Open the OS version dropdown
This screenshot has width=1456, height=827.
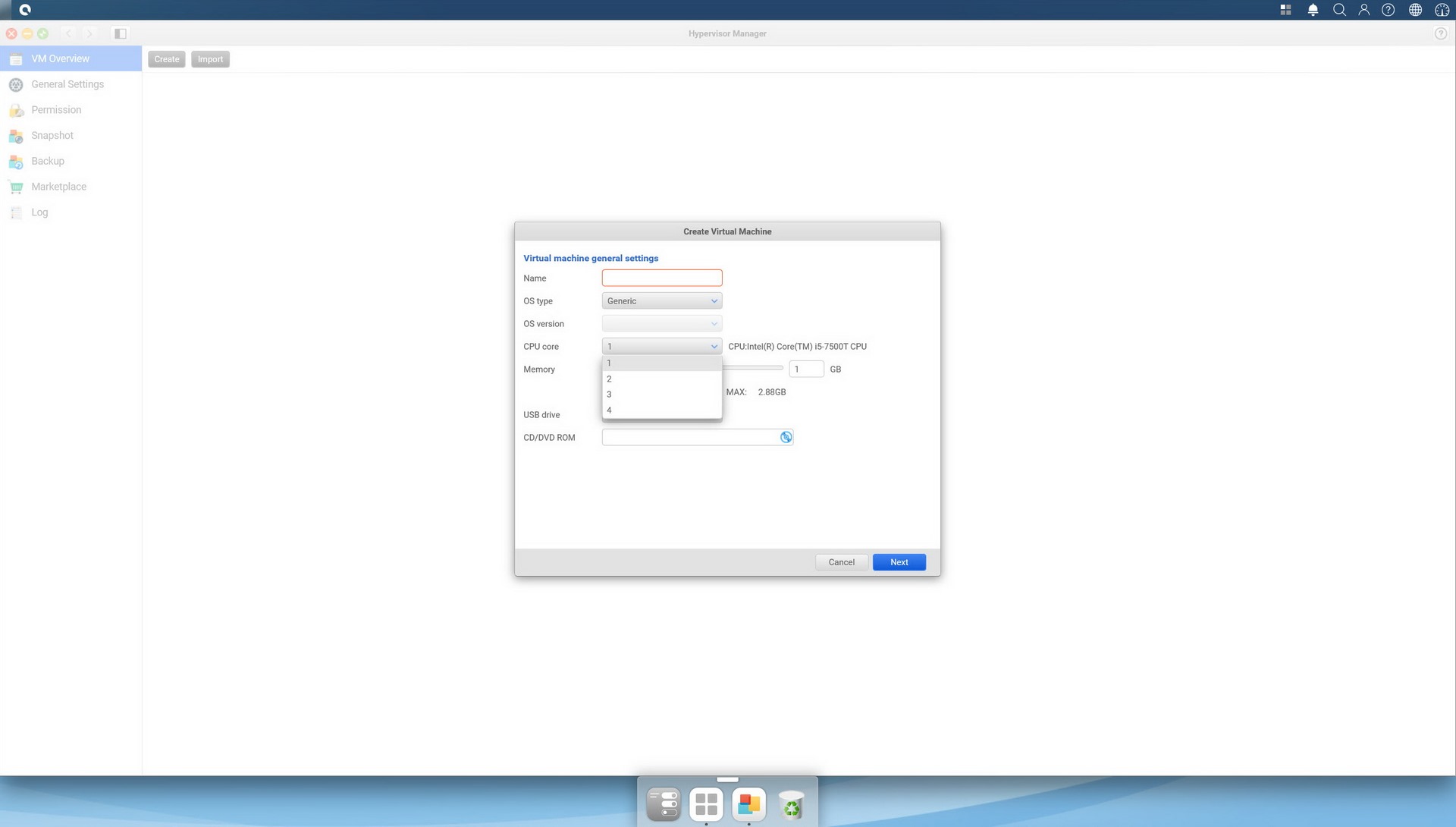tap(661, 324)
